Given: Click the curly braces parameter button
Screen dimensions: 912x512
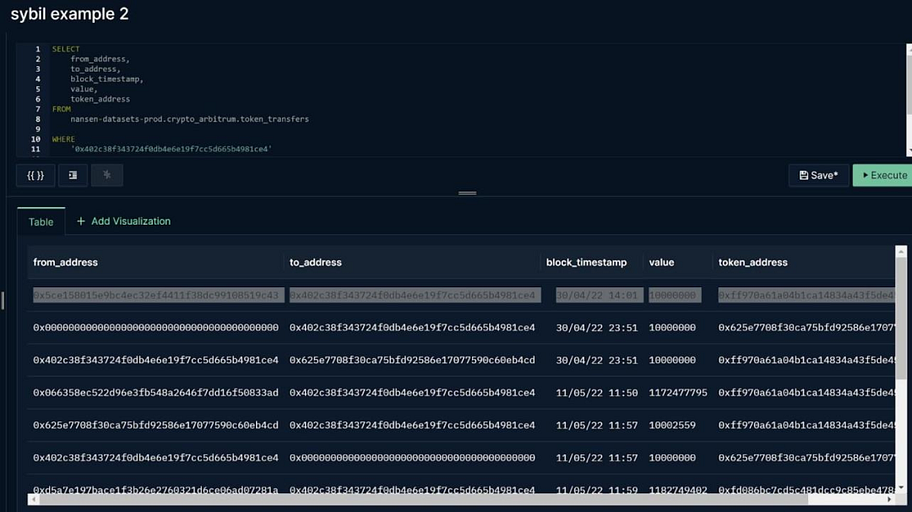Looking at the screenshot, I should (x=35, y=175).
